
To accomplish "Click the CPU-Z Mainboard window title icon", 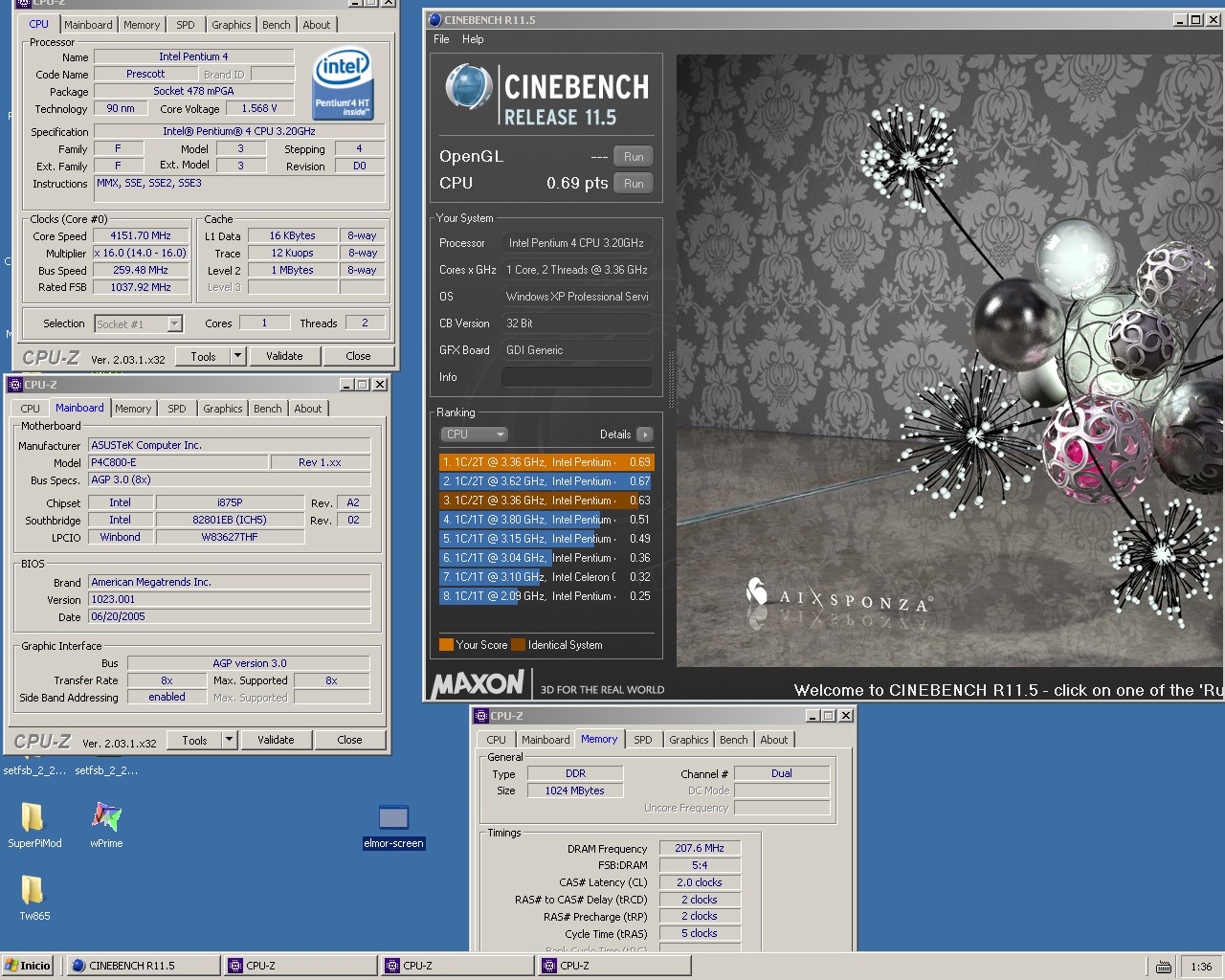I will coord(15,385).
